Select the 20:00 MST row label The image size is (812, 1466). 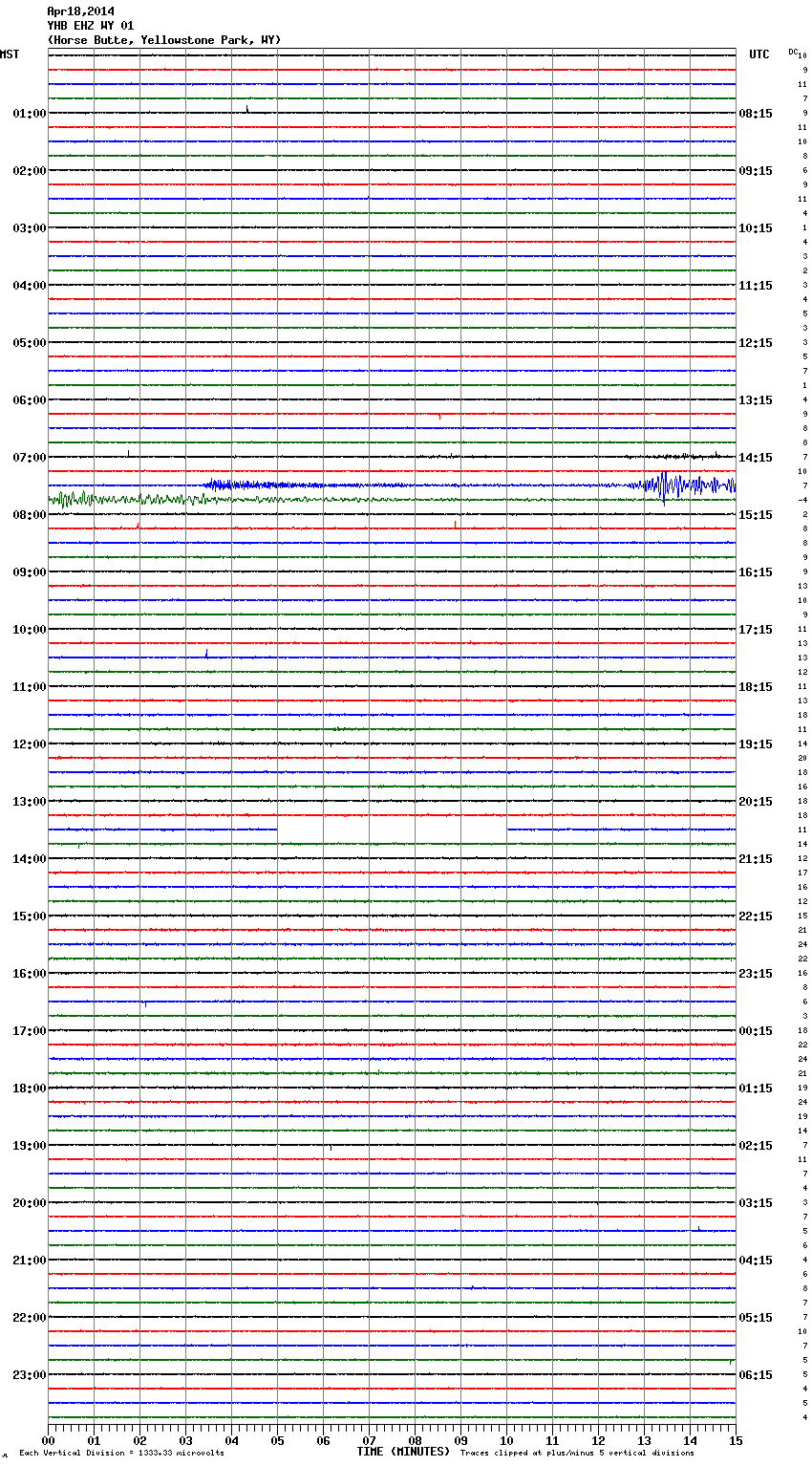(29, 1203)
